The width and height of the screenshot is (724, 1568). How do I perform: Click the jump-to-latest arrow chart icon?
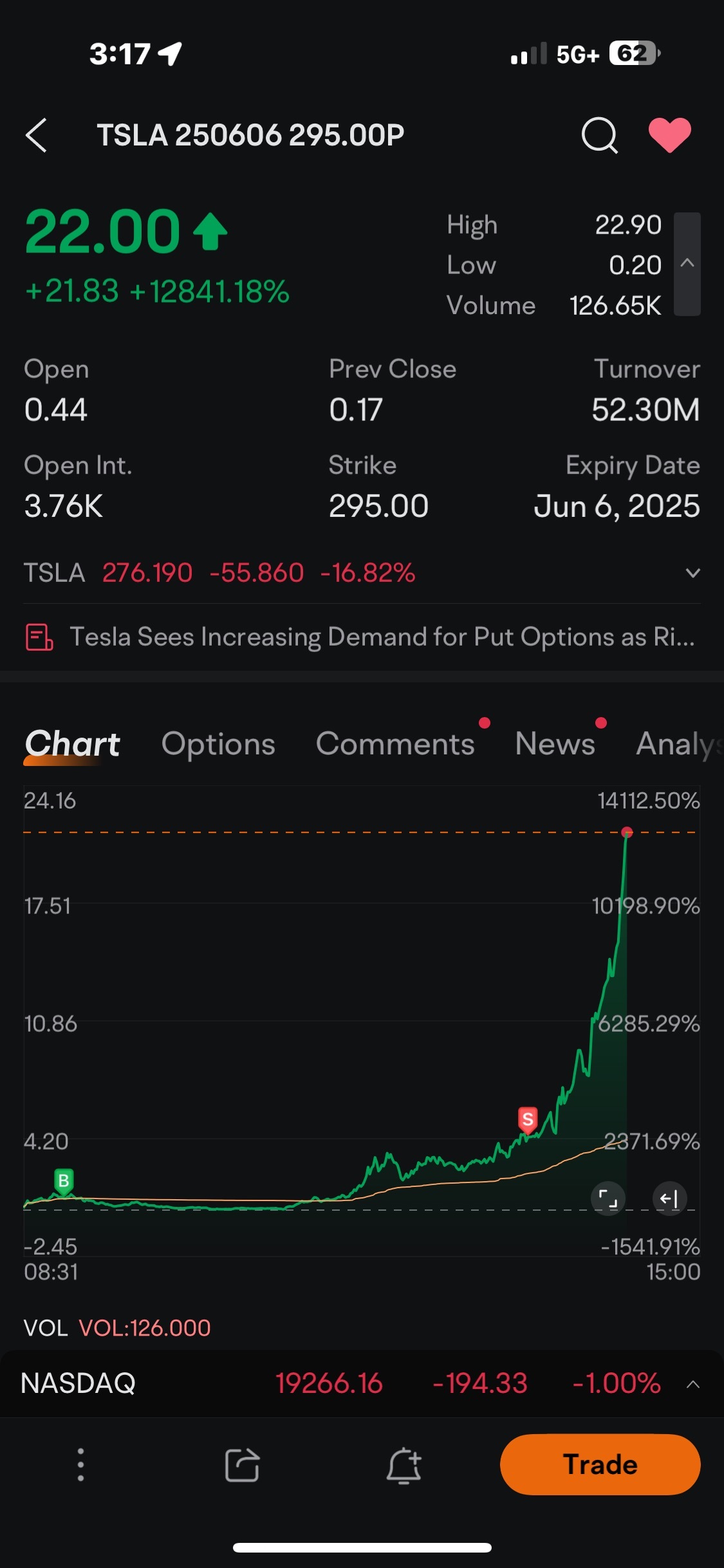pos(669,1199)
